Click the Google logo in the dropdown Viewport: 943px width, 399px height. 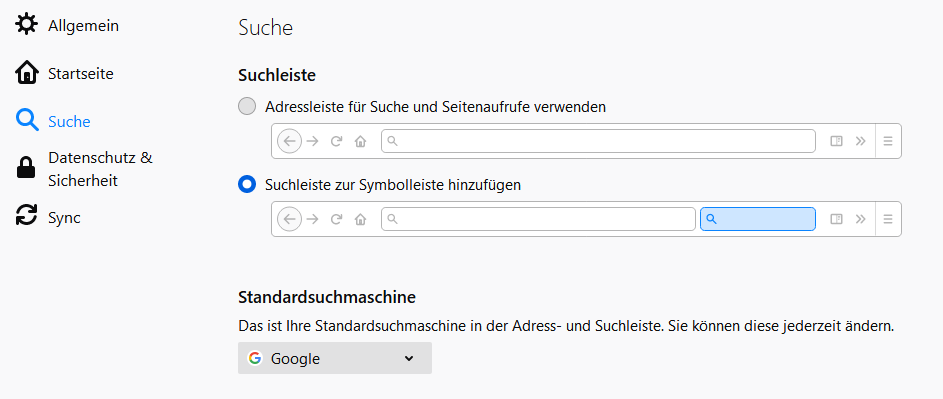[255, 358]
